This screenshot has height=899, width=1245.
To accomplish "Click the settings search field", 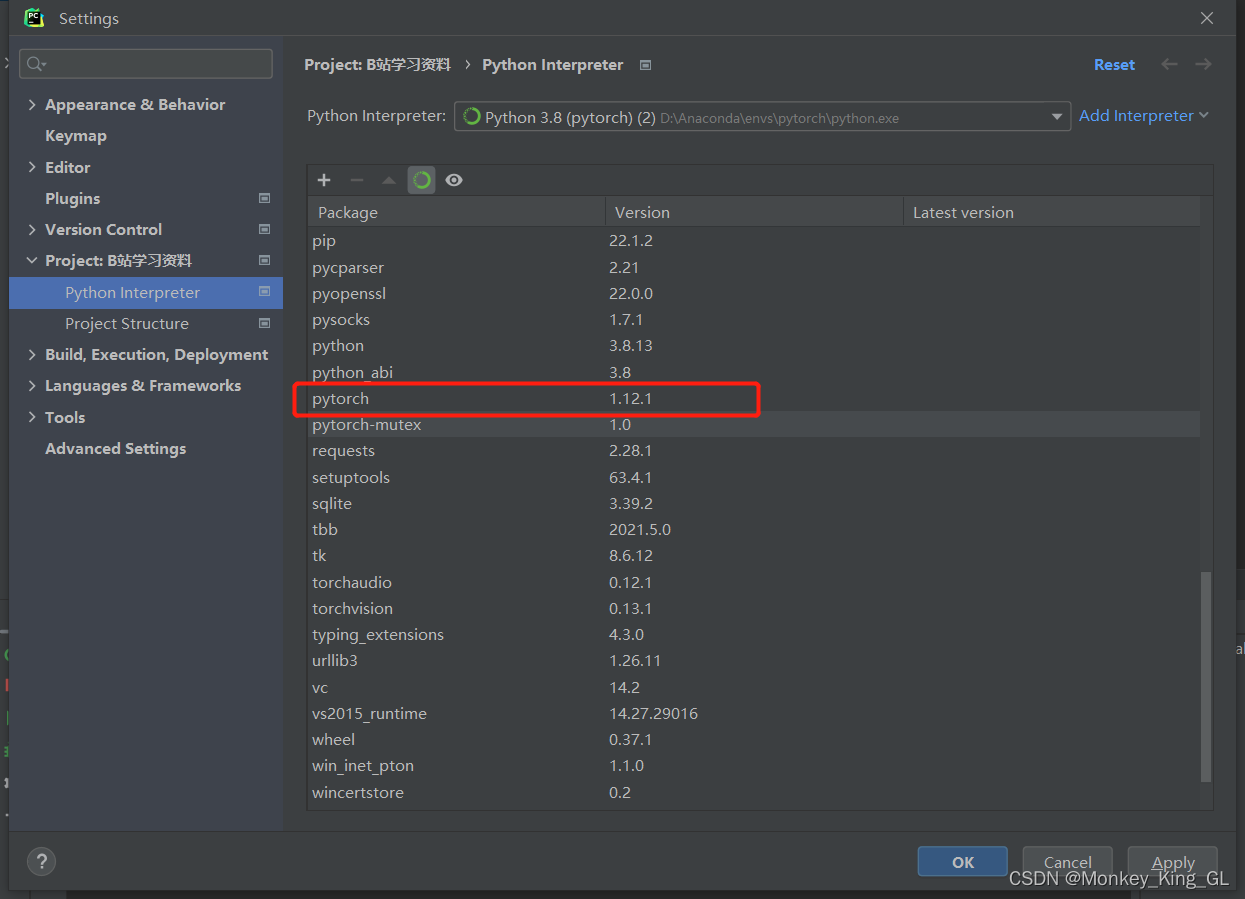I will pos(146,64).
